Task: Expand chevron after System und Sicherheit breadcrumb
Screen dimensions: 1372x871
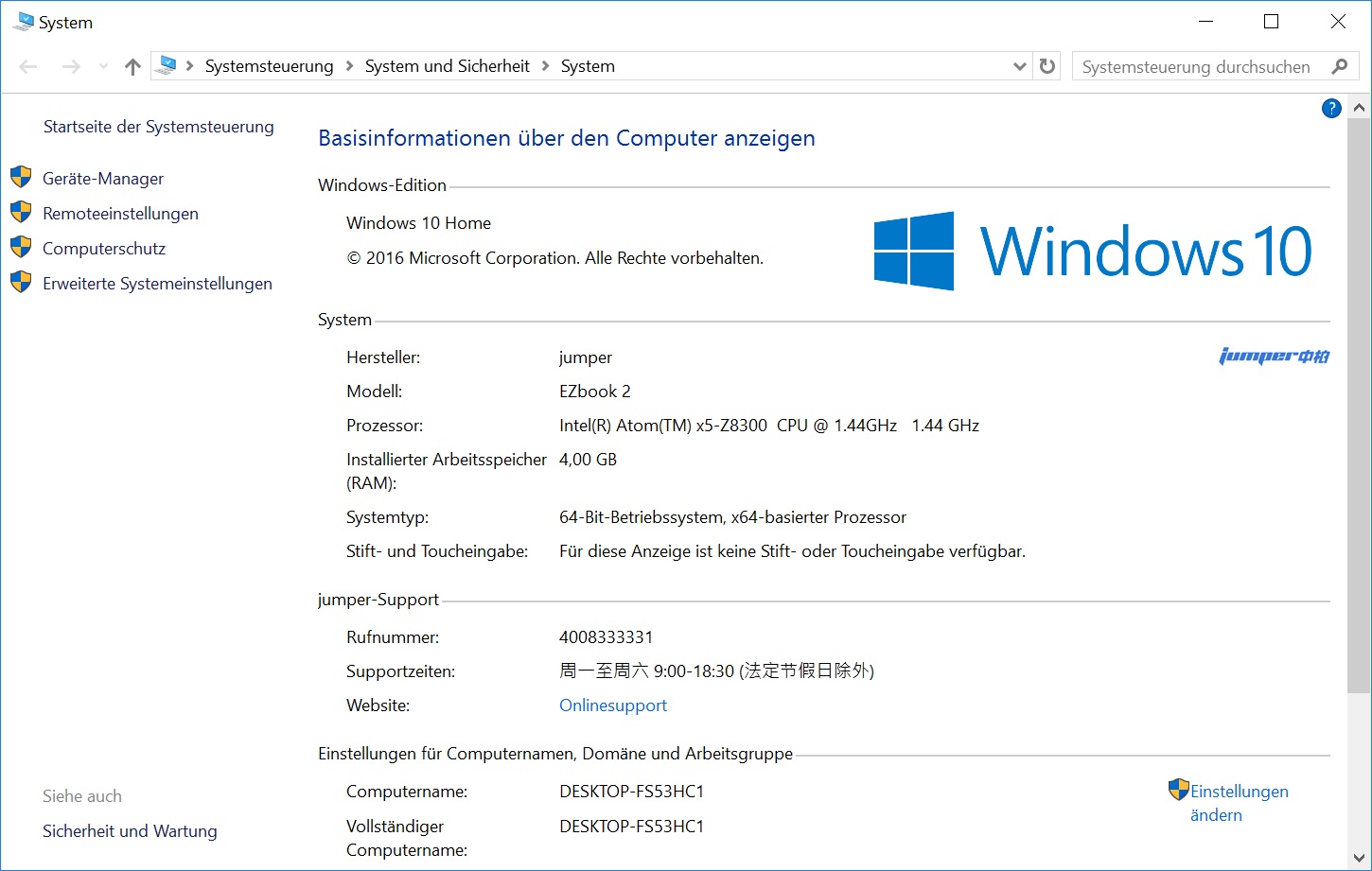Action: click(545, 66)
